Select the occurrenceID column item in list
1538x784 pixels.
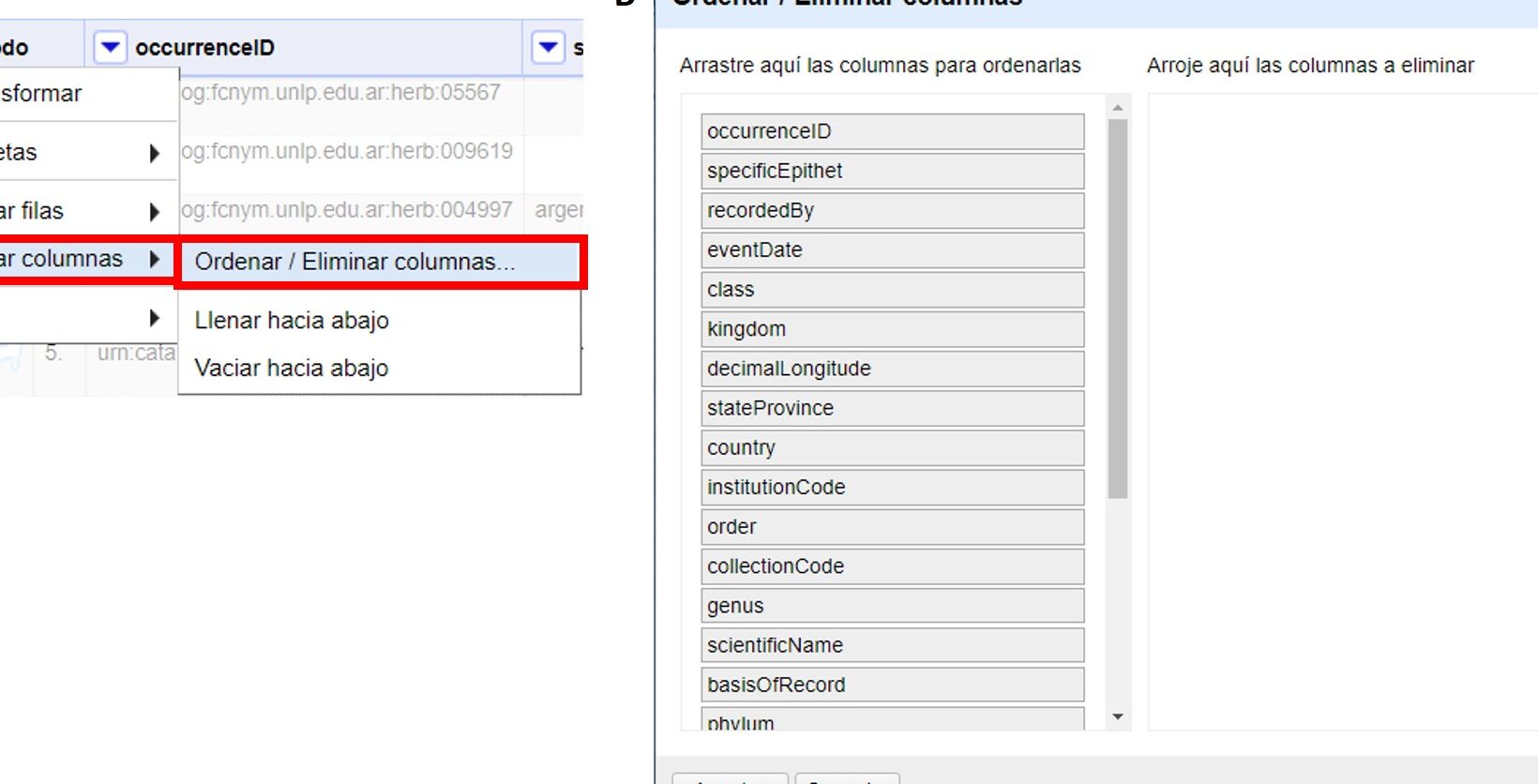[x=892, y=131]
